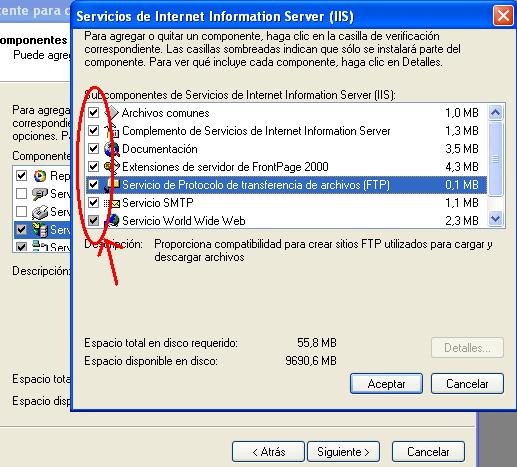Screen dimensions: 517x467
Task: Click the media player icon in the back window
Action: [x=40, y=176]
